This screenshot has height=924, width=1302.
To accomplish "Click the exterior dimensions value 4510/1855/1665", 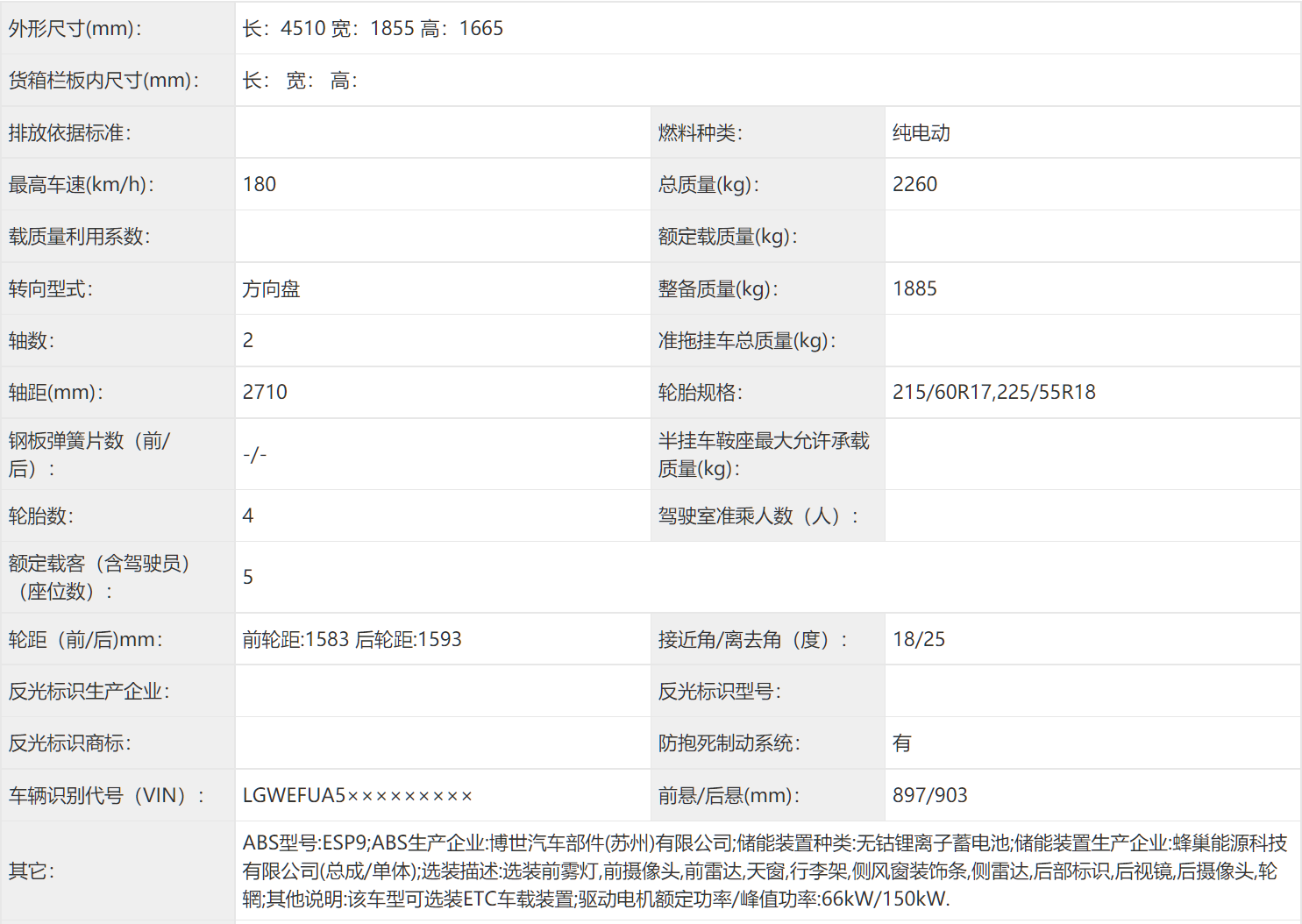I will pos(373,29).
